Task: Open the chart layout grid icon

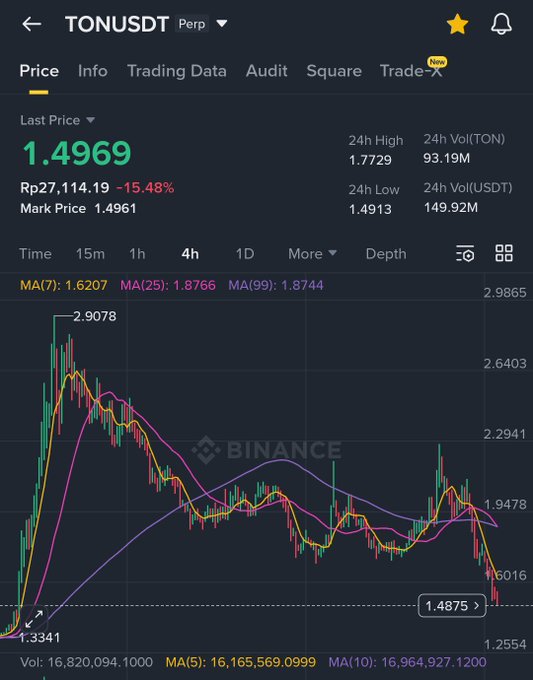Action: point(504,253)
